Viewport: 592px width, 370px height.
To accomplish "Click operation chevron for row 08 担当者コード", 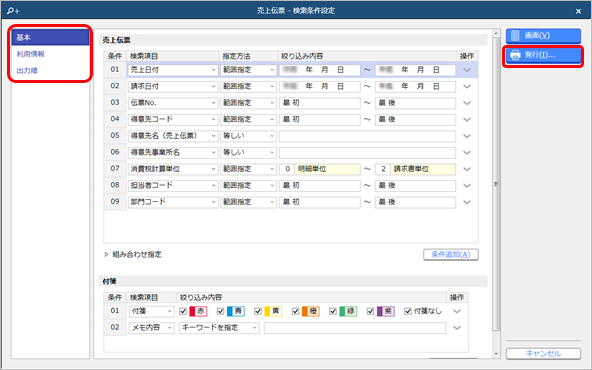I will 467,186.
